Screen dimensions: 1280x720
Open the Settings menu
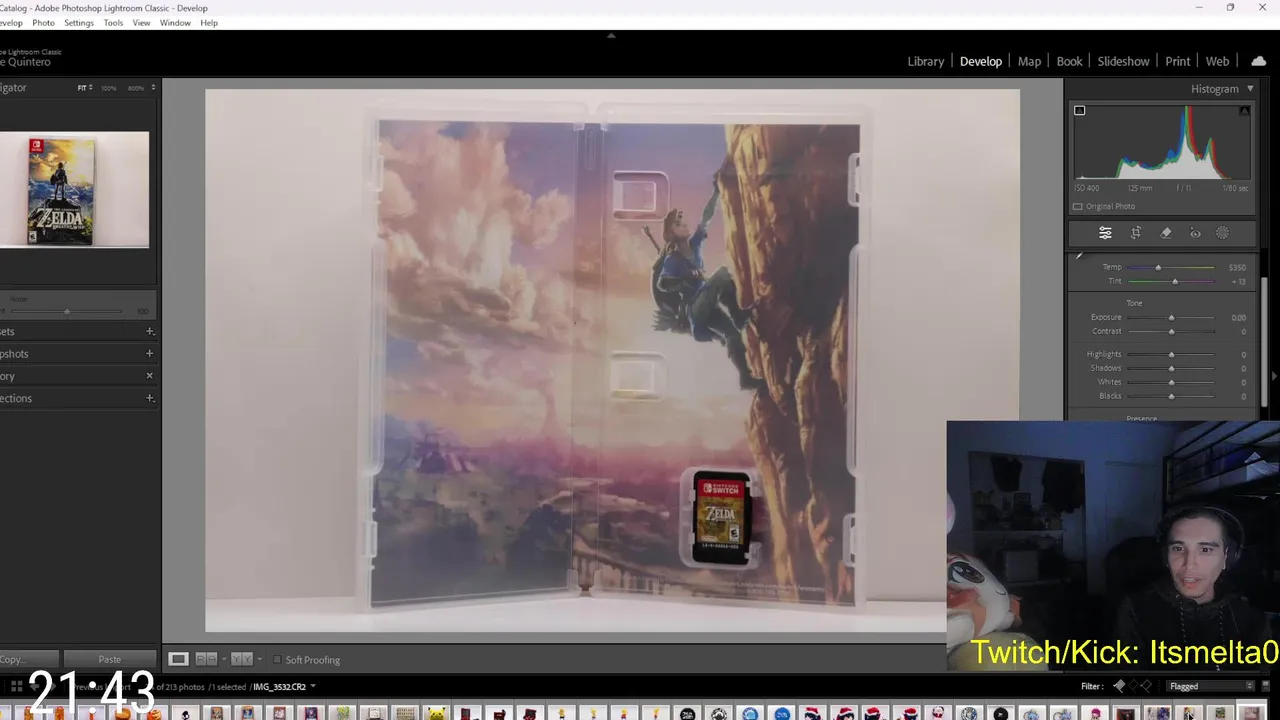point(78,23)
